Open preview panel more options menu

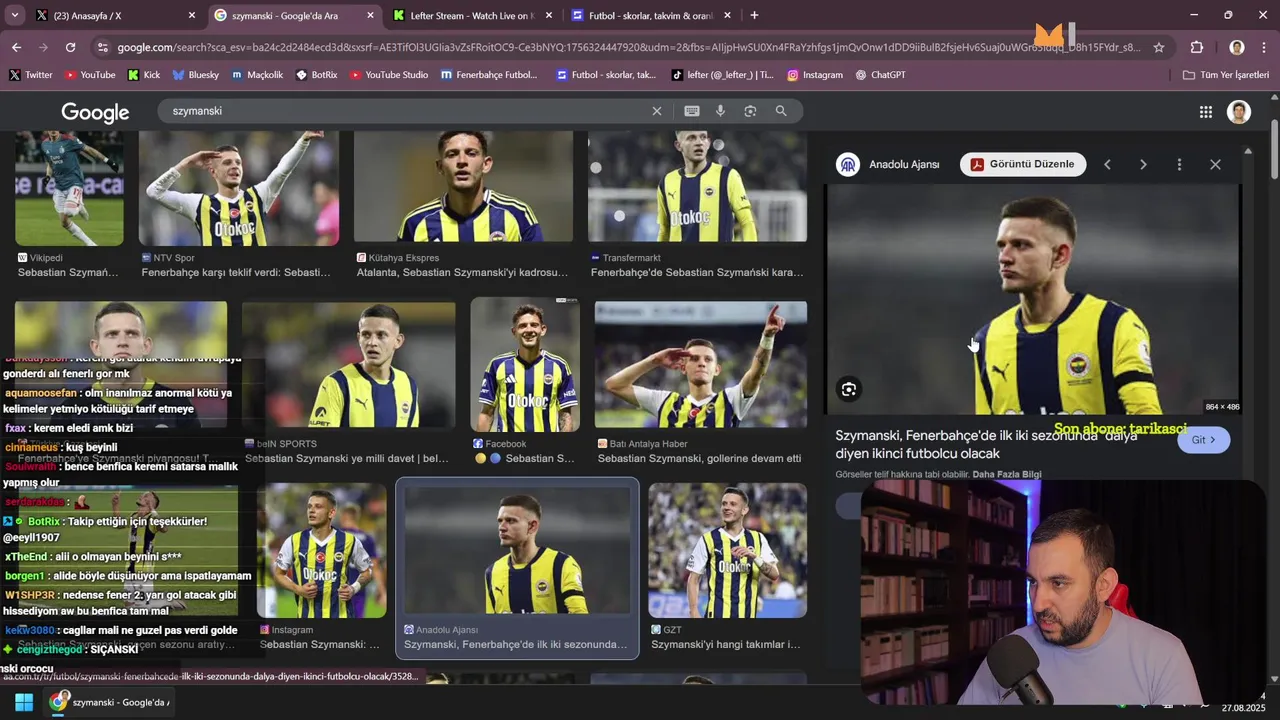pyautogui.click(x=1179, y=164)
